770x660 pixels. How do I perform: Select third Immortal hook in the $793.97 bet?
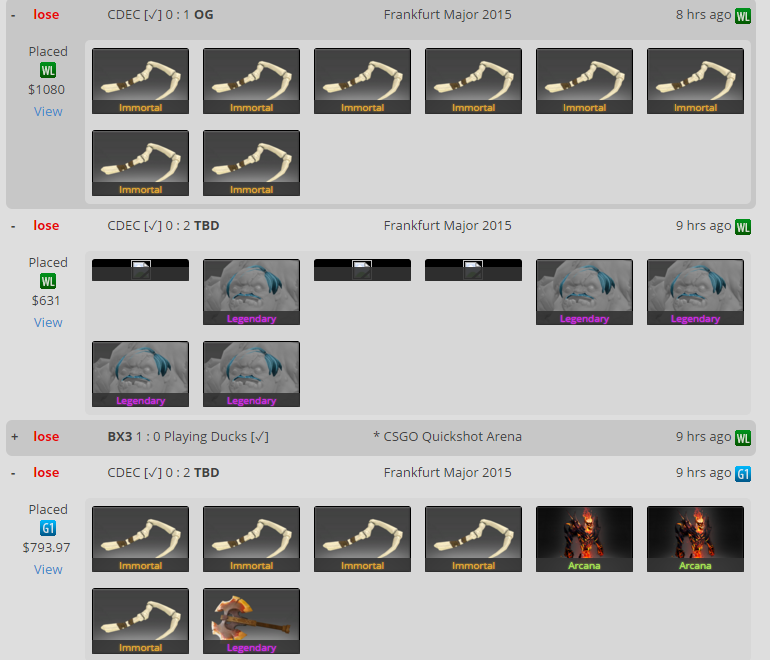tap(362, 539)
